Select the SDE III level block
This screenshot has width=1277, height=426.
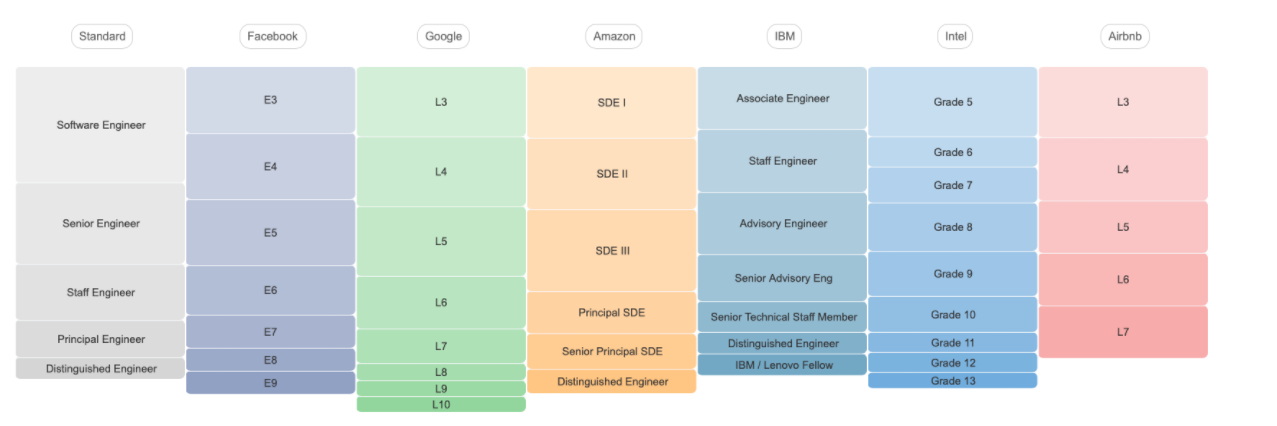pos(611,250)
